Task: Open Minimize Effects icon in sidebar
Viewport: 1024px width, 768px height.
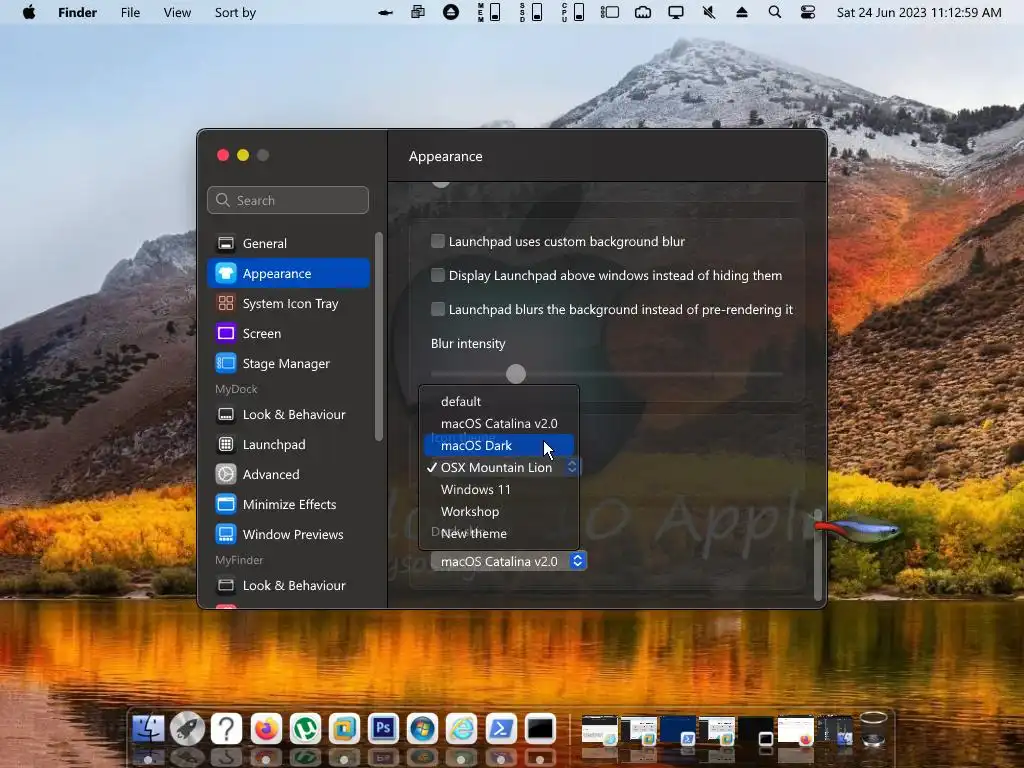Action: pos(226,504)
